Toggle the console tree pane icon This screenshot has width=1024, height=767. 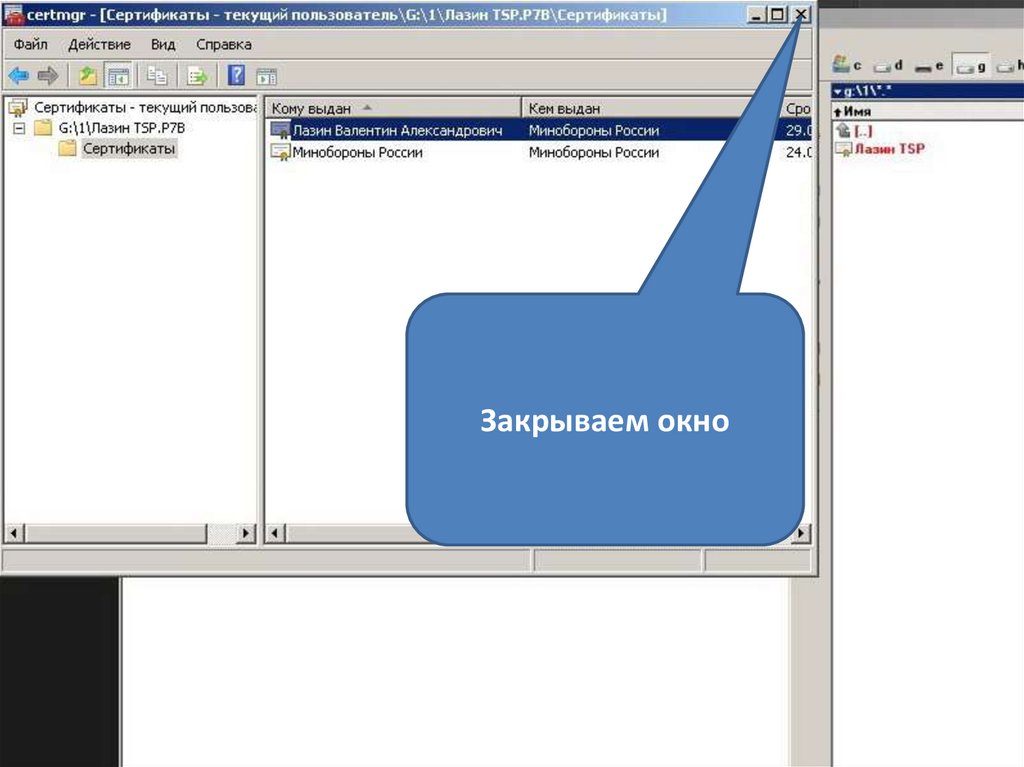119,76
